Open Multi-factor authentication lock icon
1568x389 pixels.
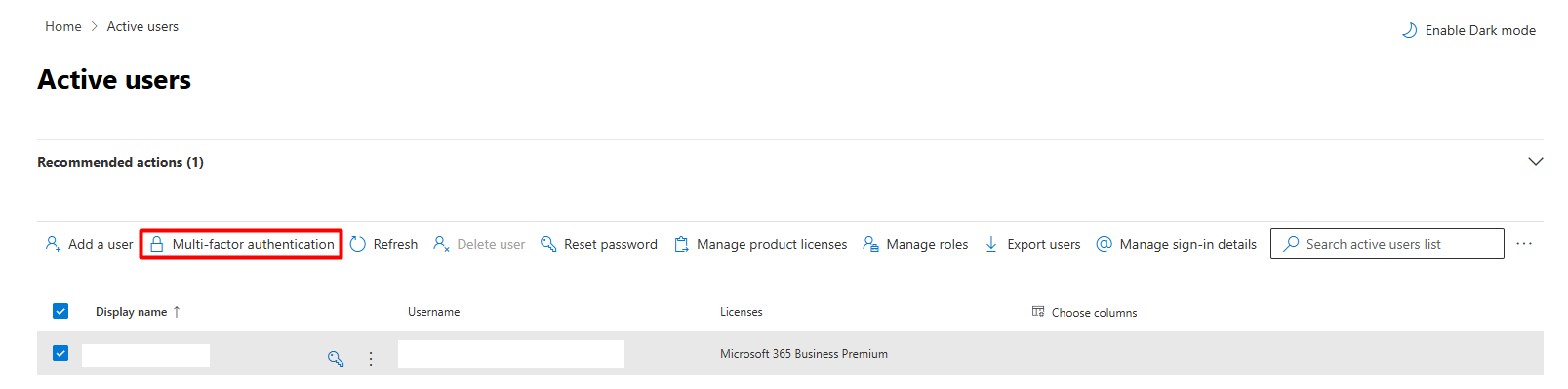tap(156, 244)
